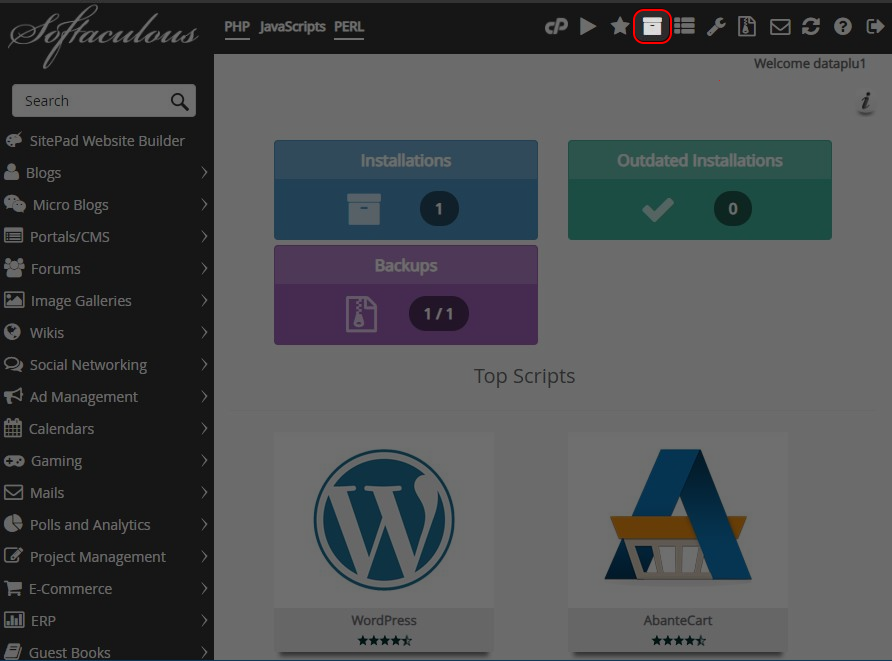Click the sync refresh icon
Viewport: 892px width, 661px height.
811,27
